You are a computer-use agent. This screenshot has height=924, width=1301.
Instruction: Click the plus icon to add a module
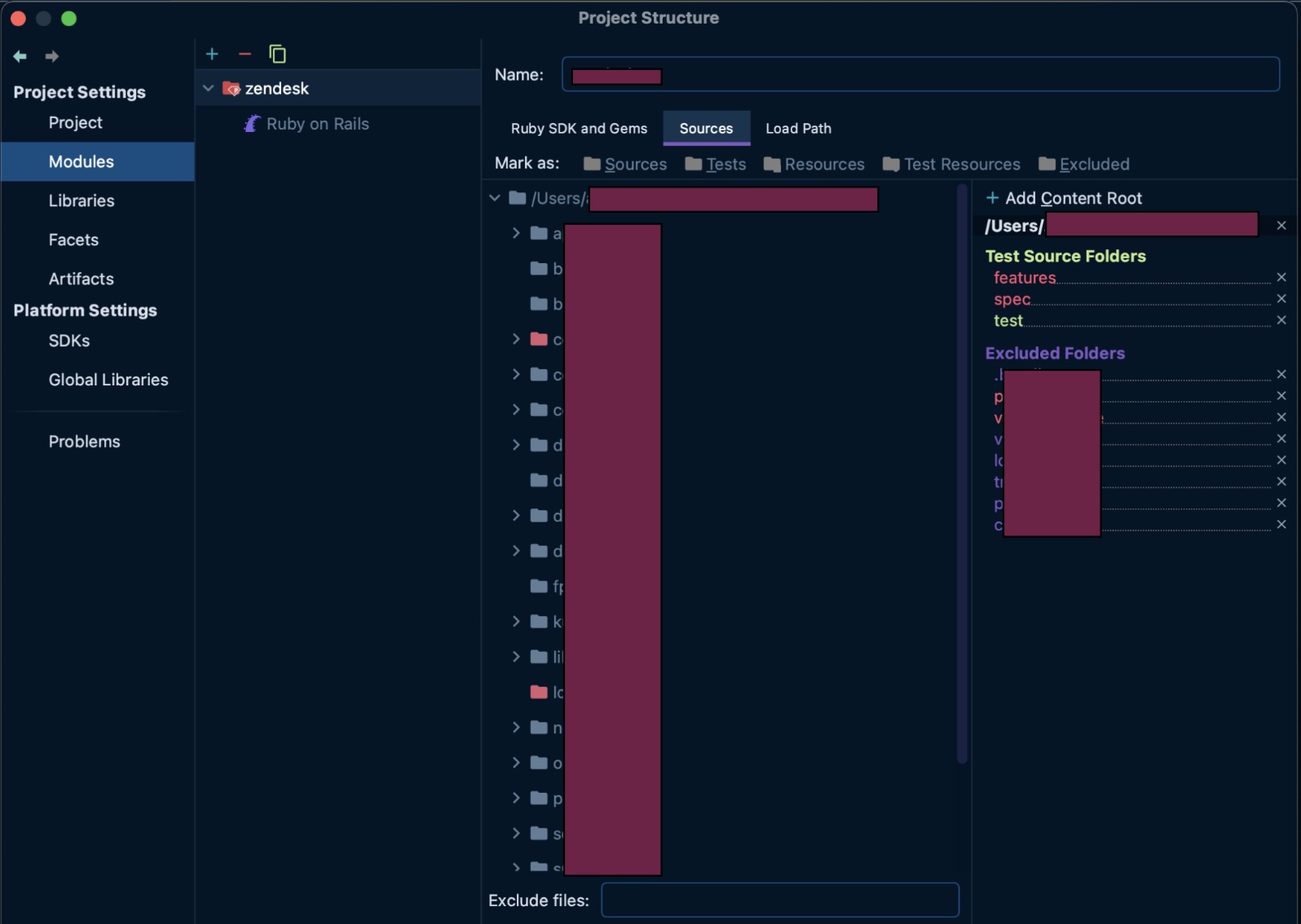(212, 54)
